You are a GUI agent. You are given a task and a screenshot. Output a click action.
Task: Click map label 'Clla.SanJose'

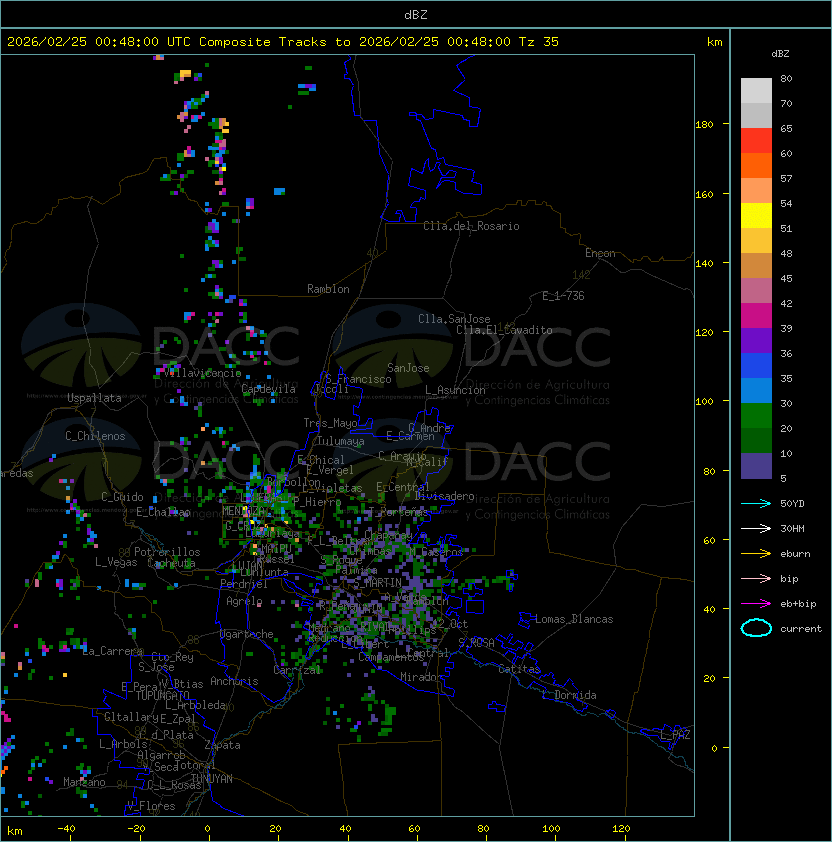point(454,319)
